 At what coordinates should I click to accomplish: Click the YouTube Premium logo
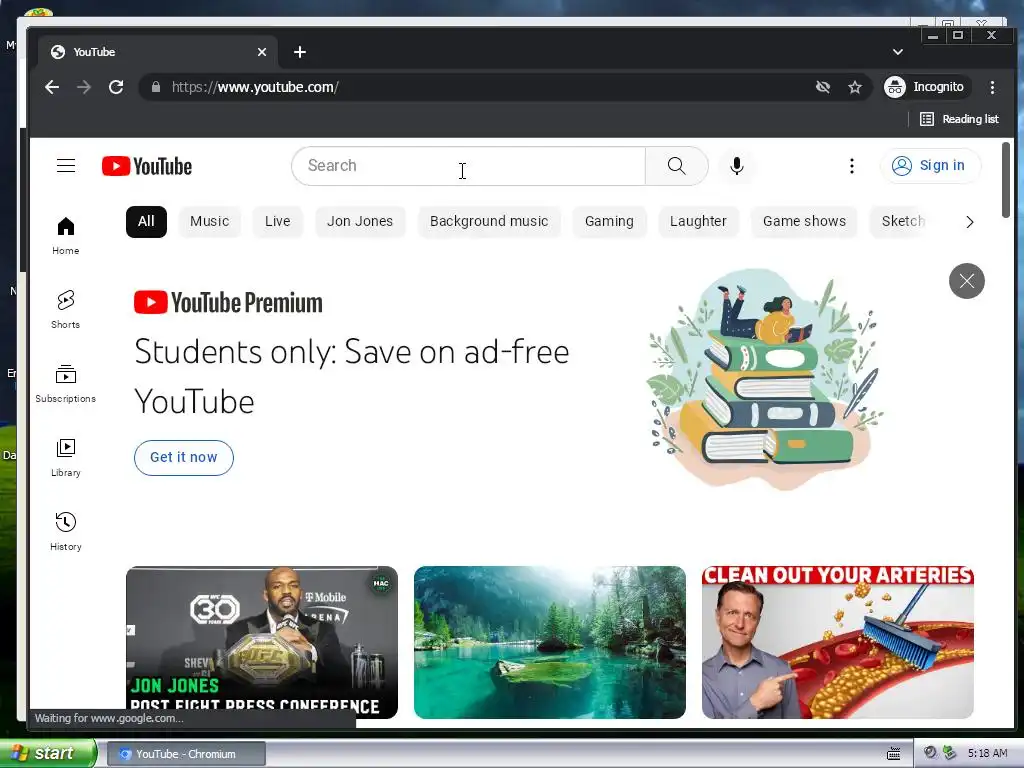(228, 302)
